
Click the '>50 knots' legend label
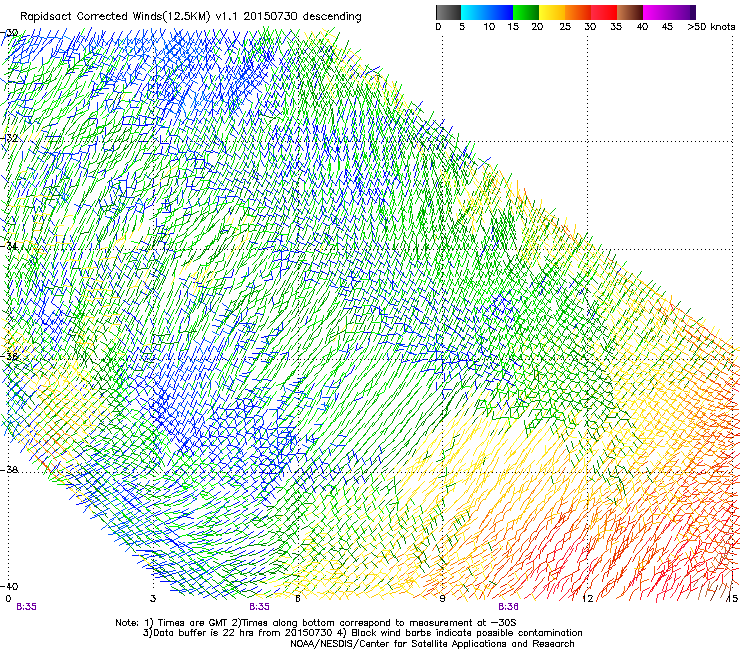[x=711, y=27]
